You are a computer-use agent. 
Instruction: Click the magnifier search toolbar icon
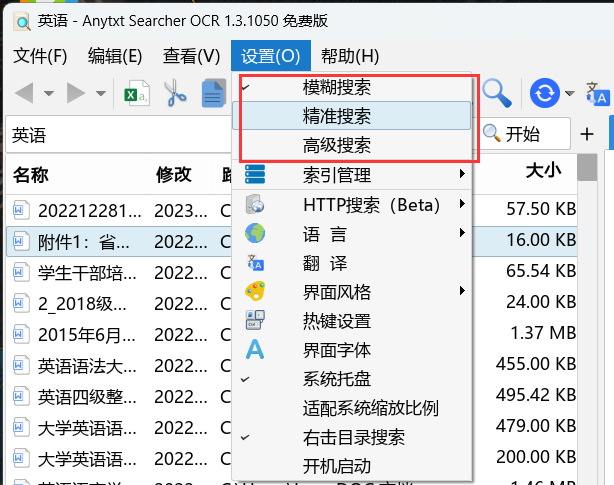click(497, 93)
